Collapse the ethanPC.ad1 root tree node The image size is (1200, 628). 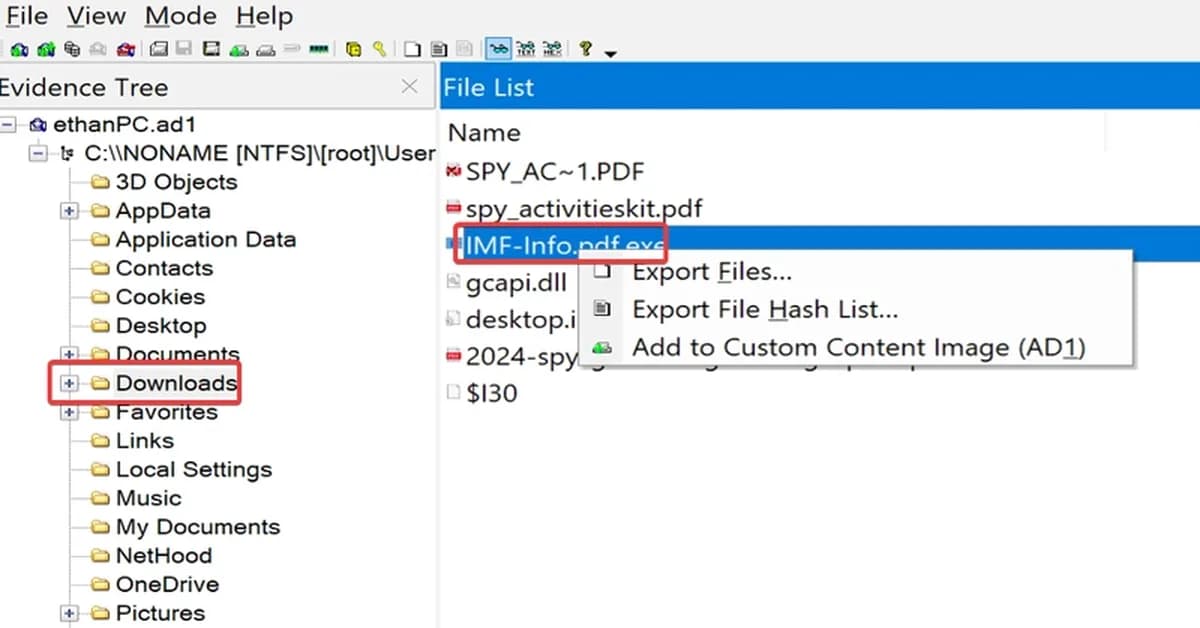[x=10, y=125]
